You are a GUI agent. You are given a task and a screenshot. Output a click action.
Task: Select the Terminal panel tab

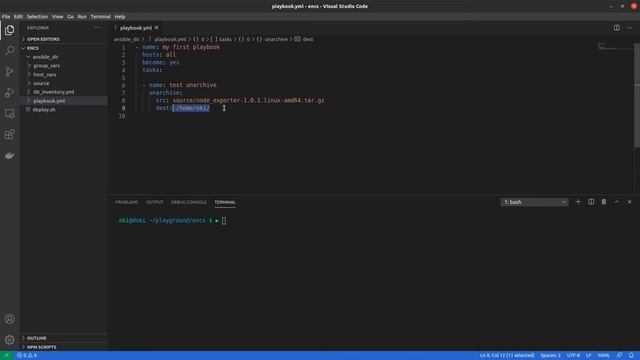[225, 202]
